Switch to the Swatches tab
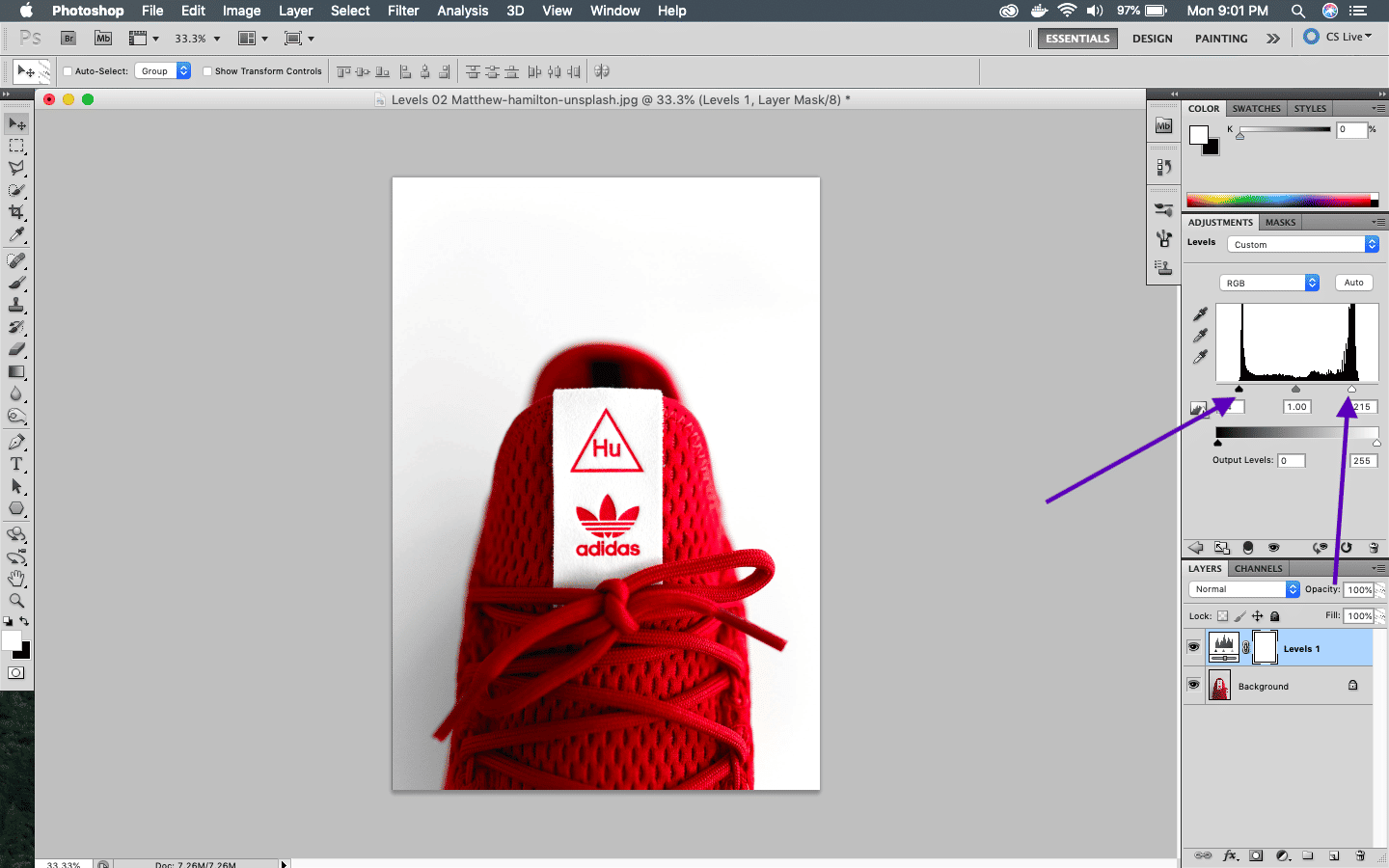 (x=1256, y=108)
